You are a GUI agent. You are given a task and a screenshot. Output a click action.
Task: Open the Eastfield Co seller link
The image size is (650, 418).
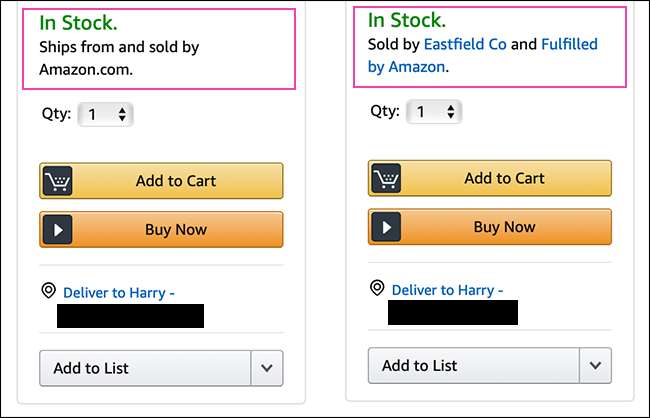[466, 45]
